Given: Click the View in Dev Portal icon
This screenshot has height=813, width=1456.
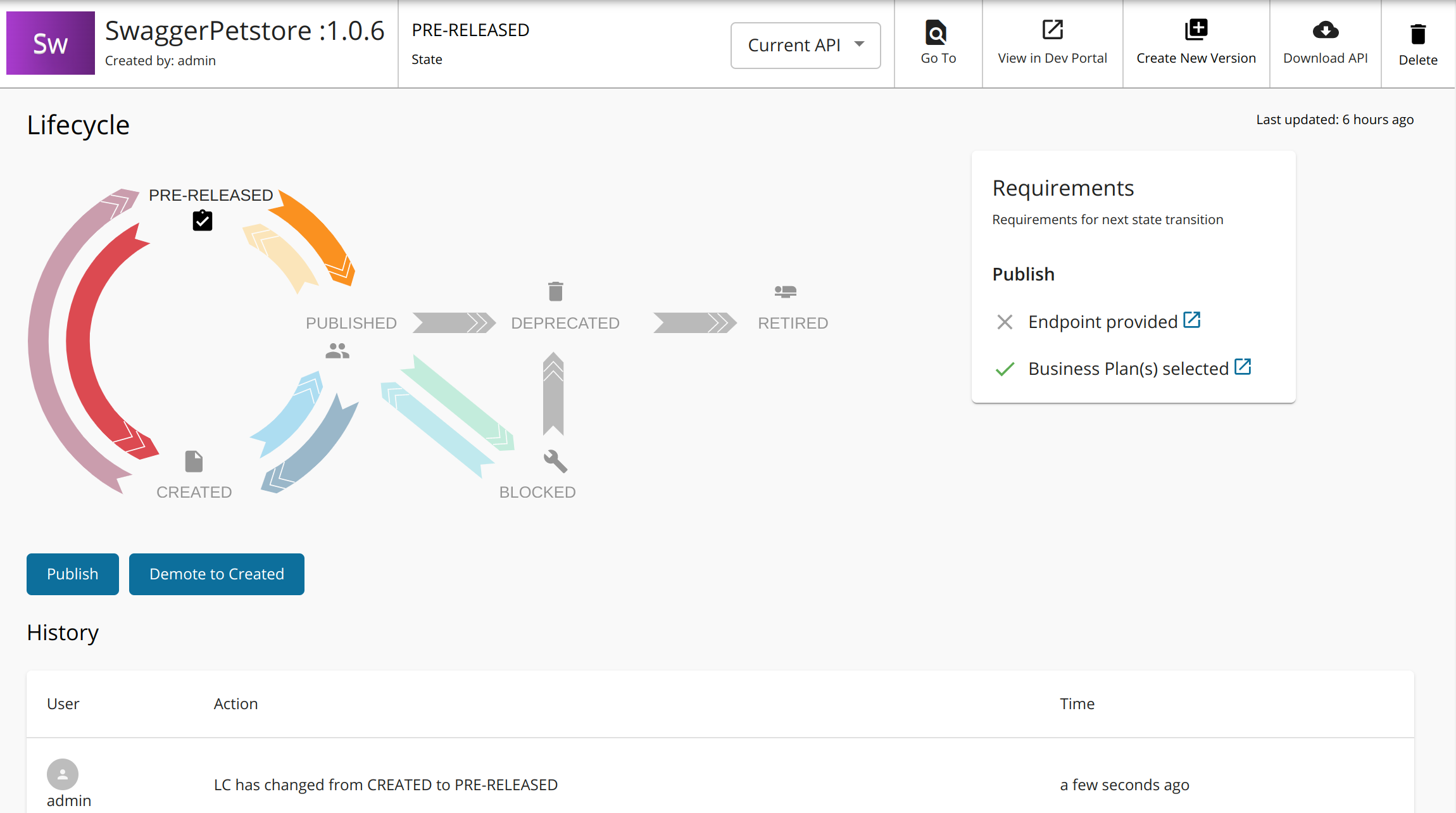Looking at the screenshot, I should pyautogui.click(x=1051, y=29).
